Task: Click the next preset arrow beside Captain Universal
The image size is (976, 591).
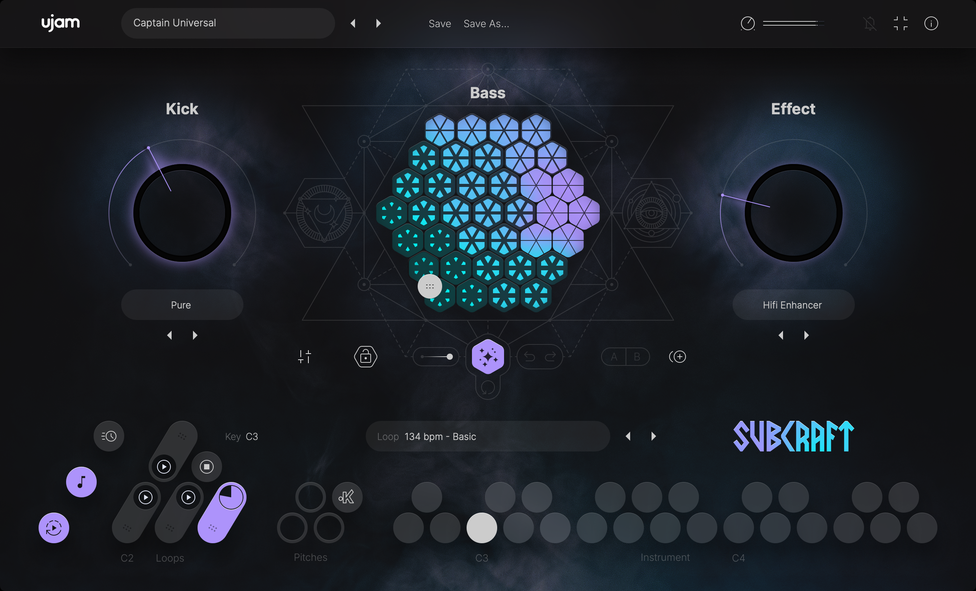Action: click(x=378, y=22)
